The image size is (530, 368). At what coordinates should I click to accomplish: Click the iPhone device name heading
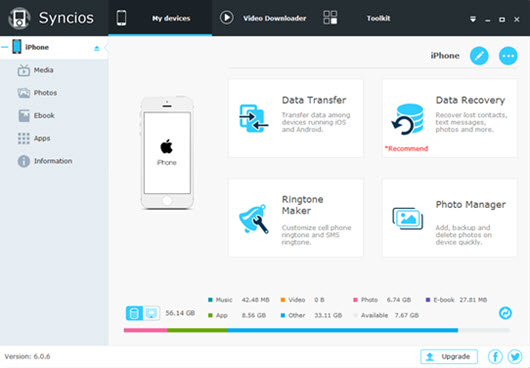(x=445, y=56)
